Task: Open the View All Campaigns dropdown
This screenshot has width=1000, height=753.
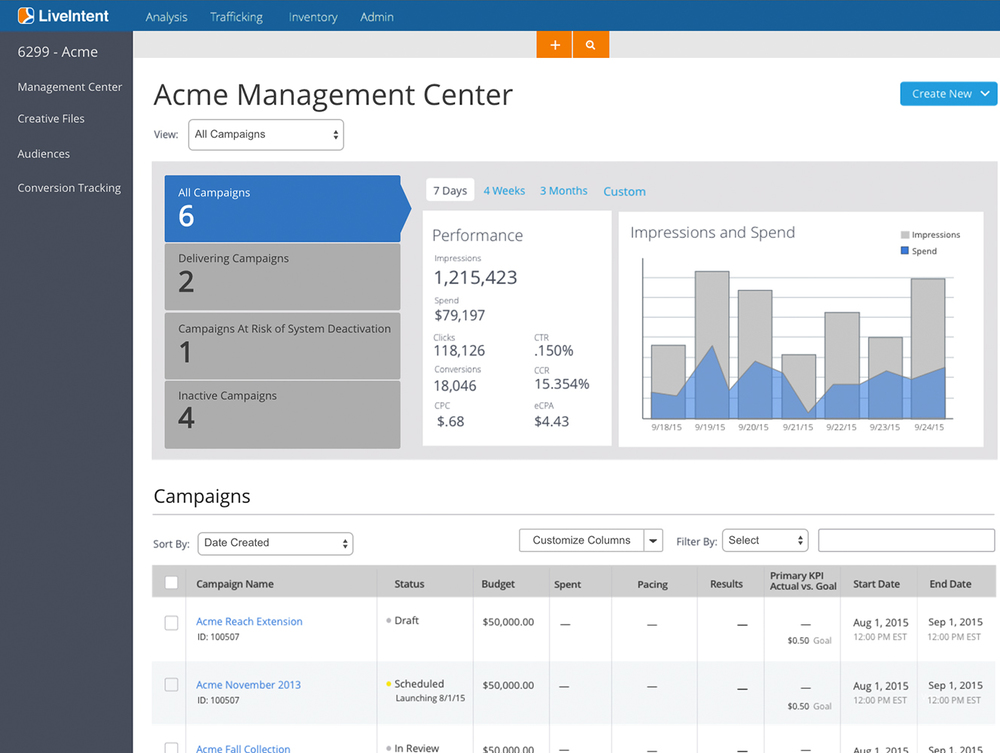Action: pos(266,135)
